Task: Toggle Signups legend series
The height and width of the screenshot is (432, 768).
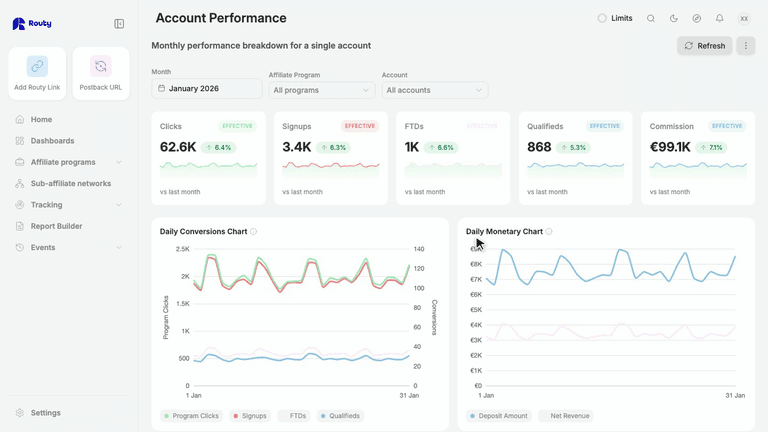Action: tap(250, 416)
